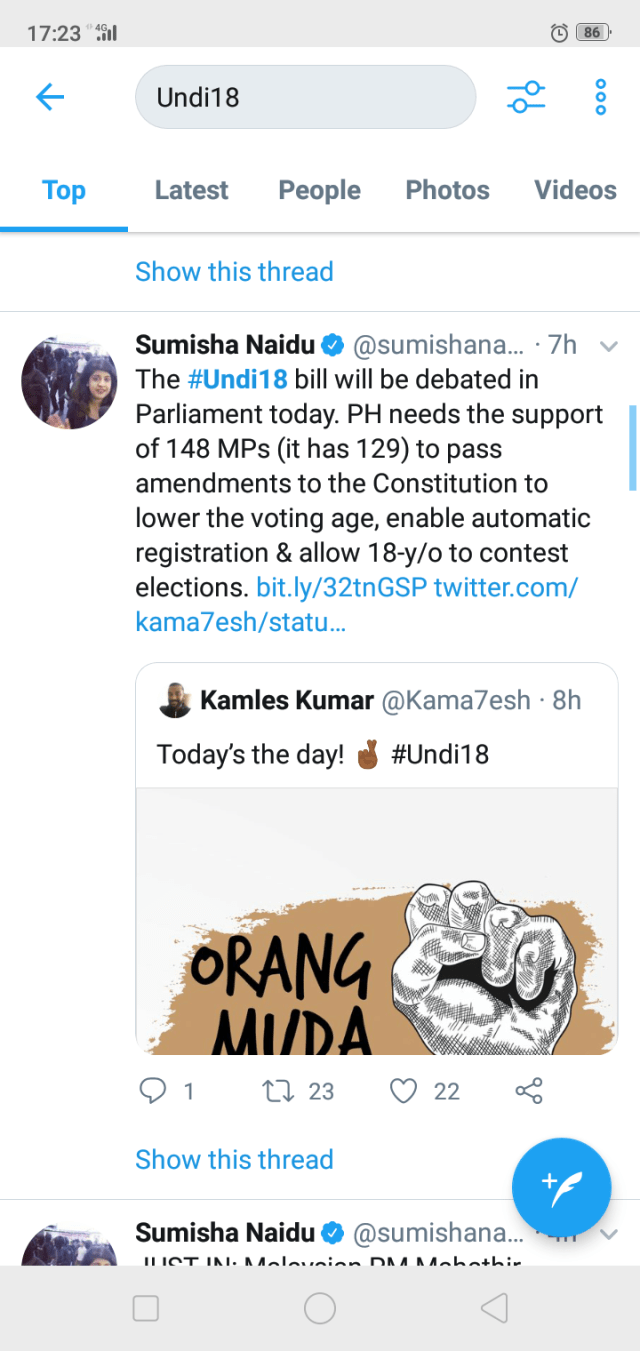
Task: Switch to the Latest tab
Action: pos(191,190)
